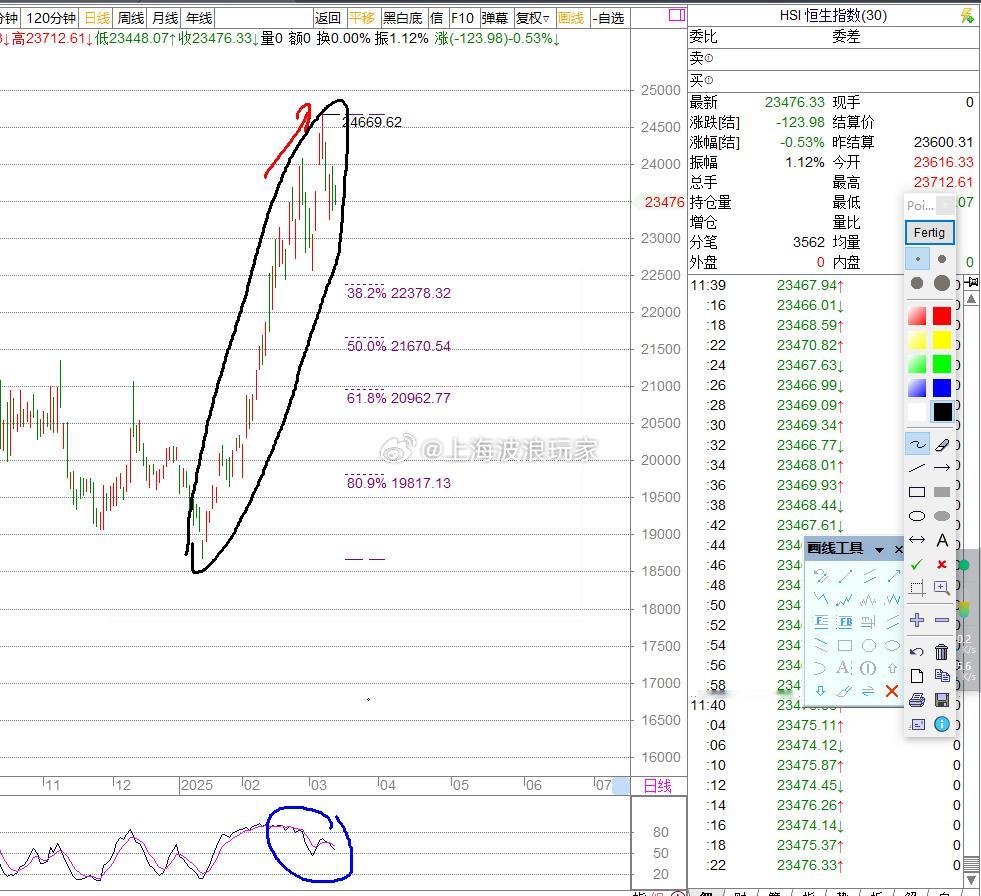Image resolution: width=981 pixels, height=896 pixels.
Task: Select the filled gray rectangle tool
Action: coord(942,492)
